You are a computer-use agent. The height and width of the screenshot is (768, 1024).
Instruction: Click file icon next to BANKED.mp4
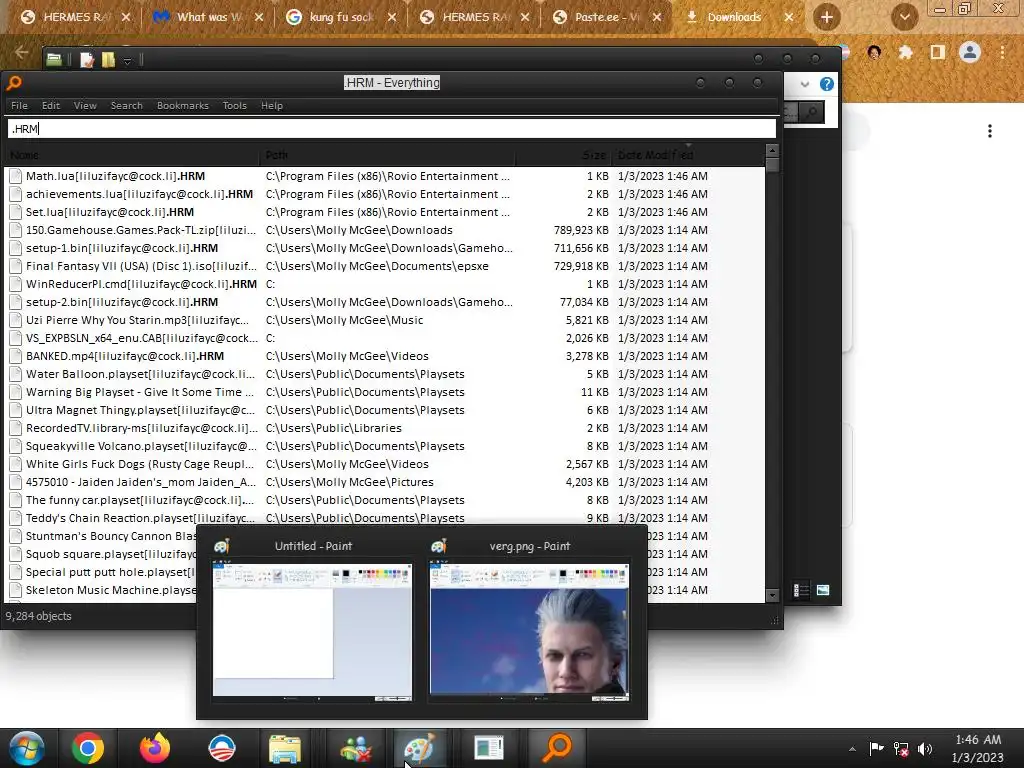pyautogui.click(x=16, y=356)
